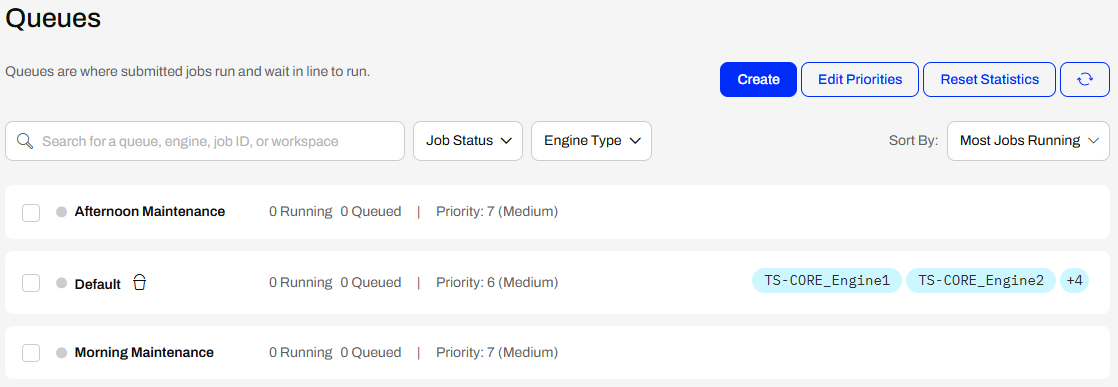1118x387 pixels.
Task: Click the bucket icon next to Default
Action: pos(140,282)
